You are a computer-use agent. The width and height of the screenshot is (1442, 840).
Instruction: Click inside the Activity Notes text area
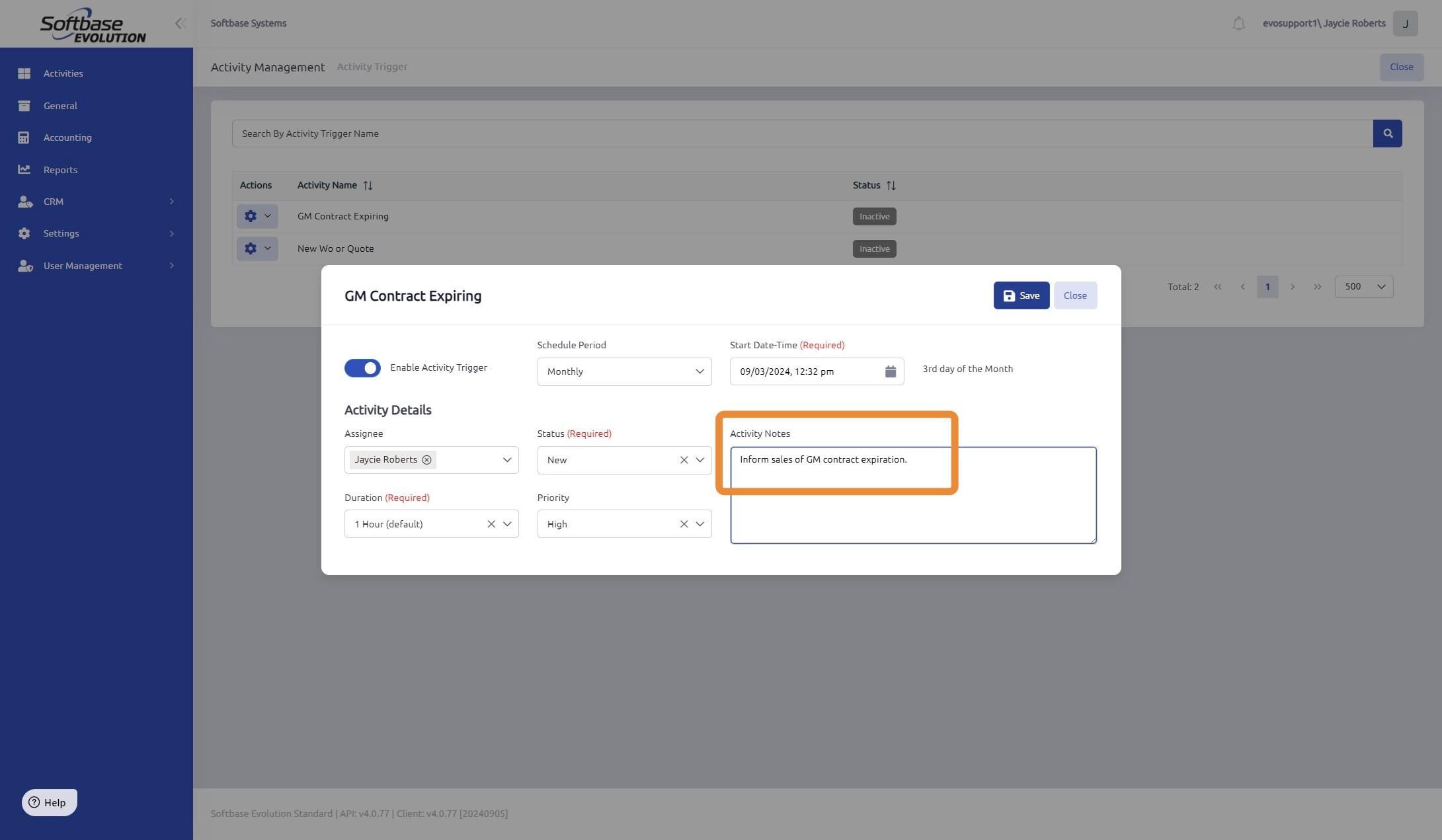[x=912, y=509]
